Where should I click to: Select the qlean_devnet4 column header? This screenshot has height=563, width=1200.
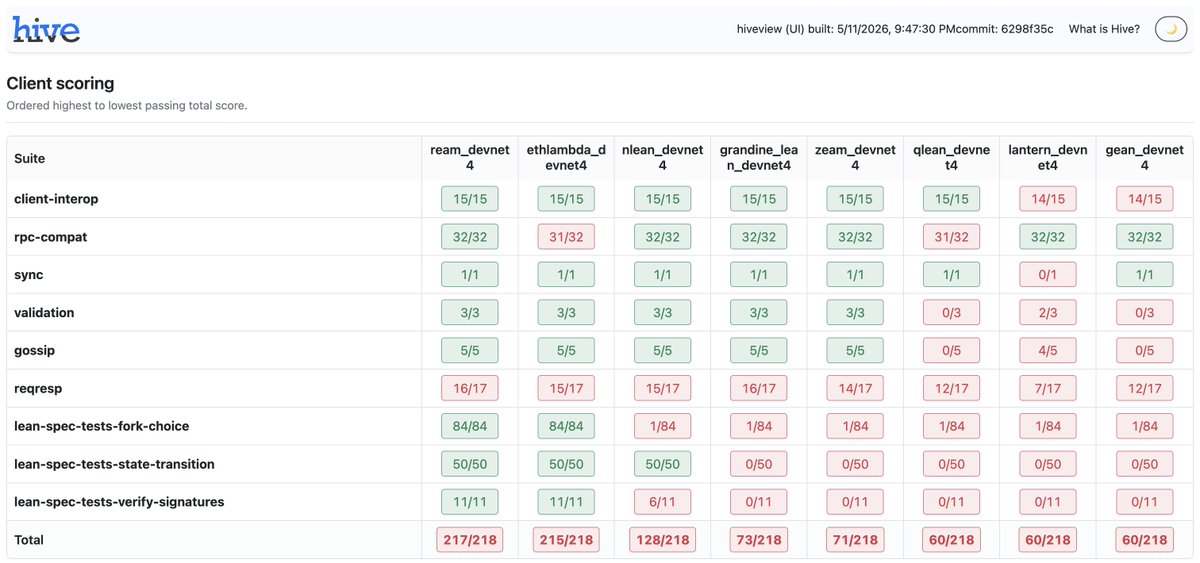[951, 158]
